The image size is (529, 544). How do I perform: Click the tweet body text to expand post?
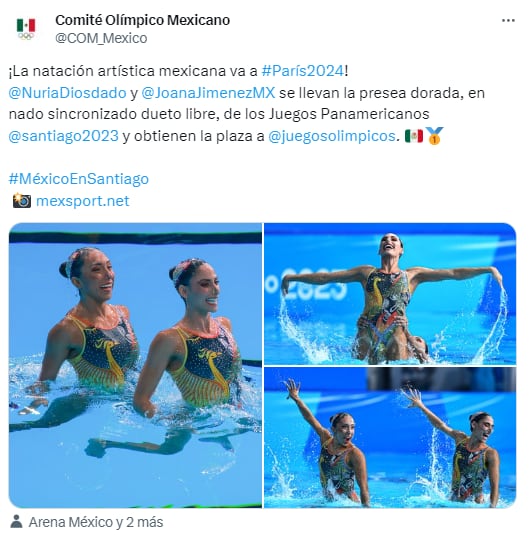pos(246,103)
